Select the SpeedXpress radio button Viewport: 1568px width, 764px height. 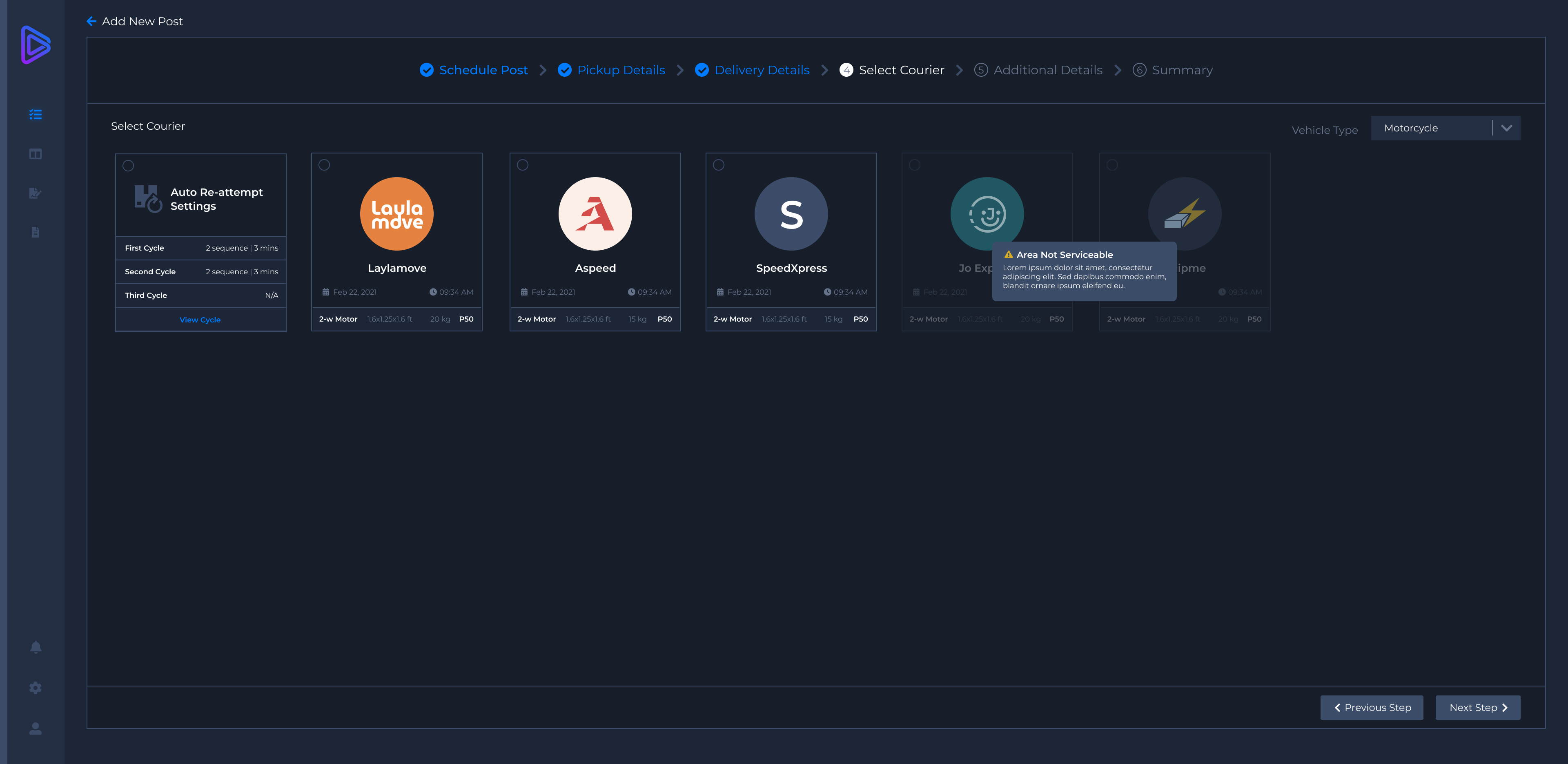(719, 165)
